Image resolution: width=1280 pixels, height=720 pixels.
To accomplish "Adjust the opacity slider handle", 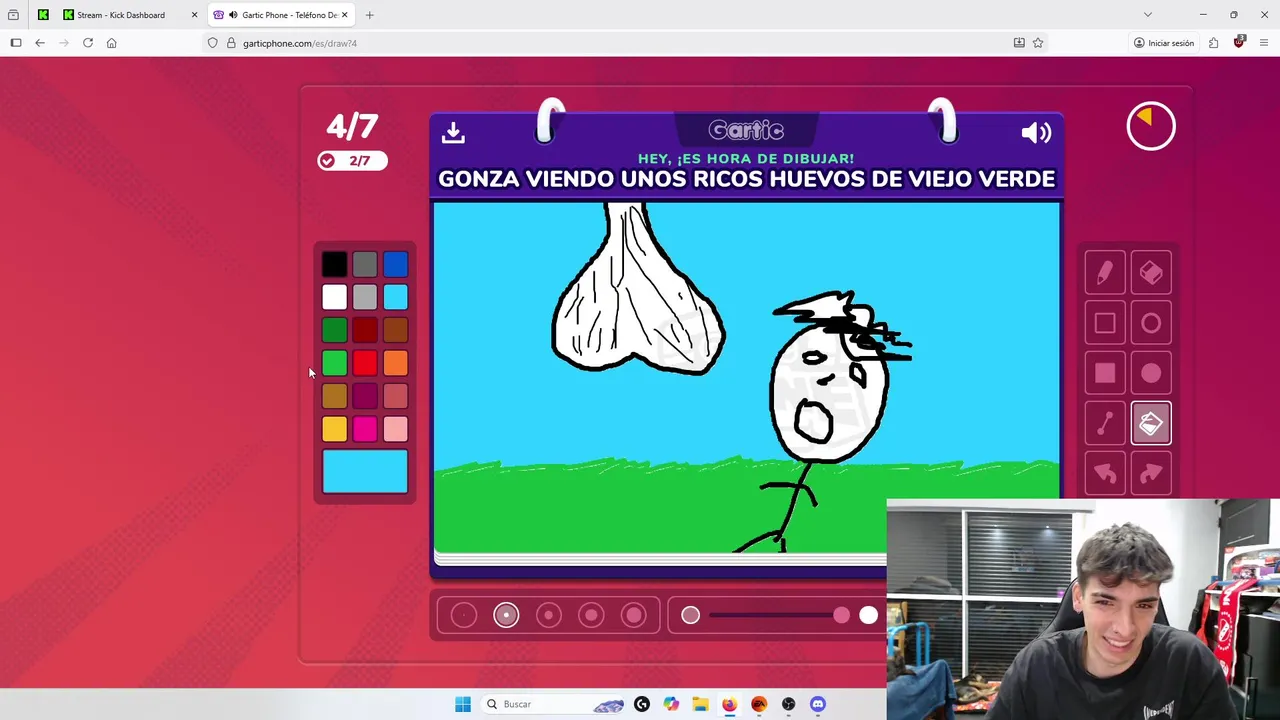I will click(841, 615).
